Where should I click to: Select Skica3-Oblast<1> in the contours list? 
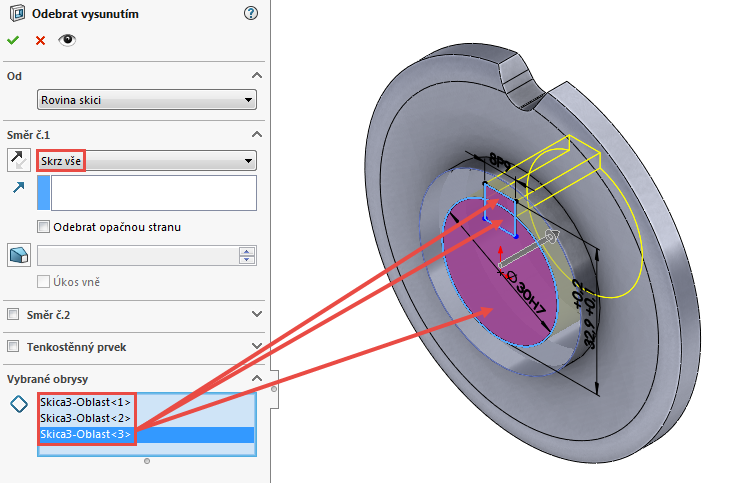[x=147, y=402]
